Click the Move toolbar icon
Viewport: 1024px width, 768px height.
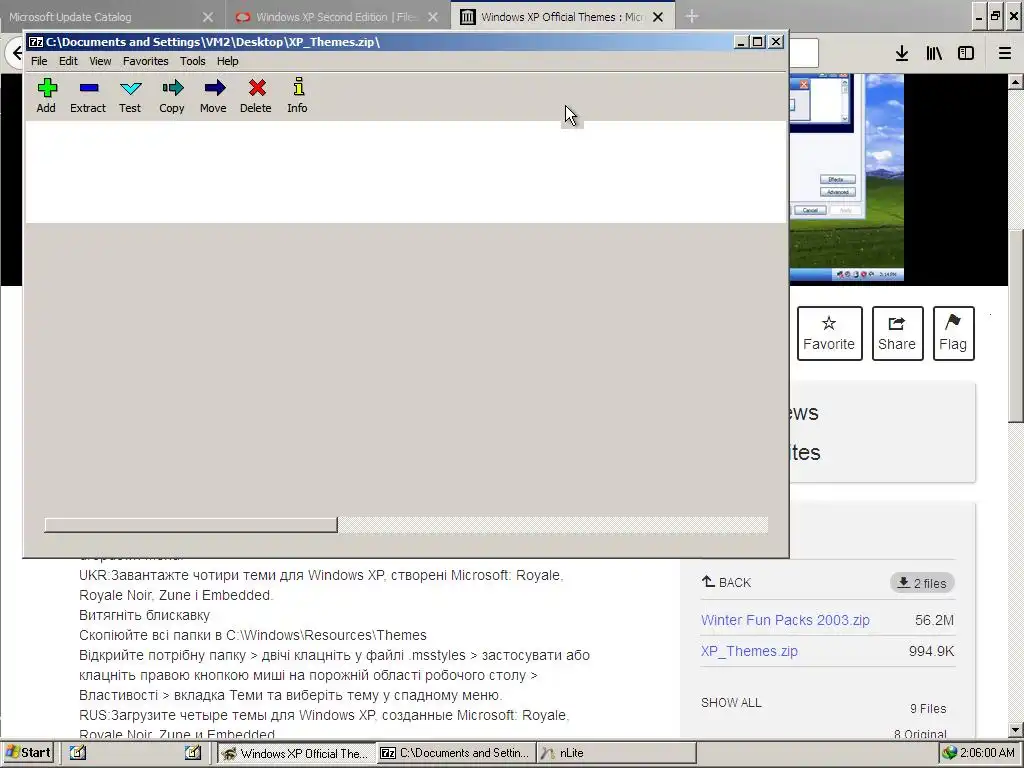point(214,95)
